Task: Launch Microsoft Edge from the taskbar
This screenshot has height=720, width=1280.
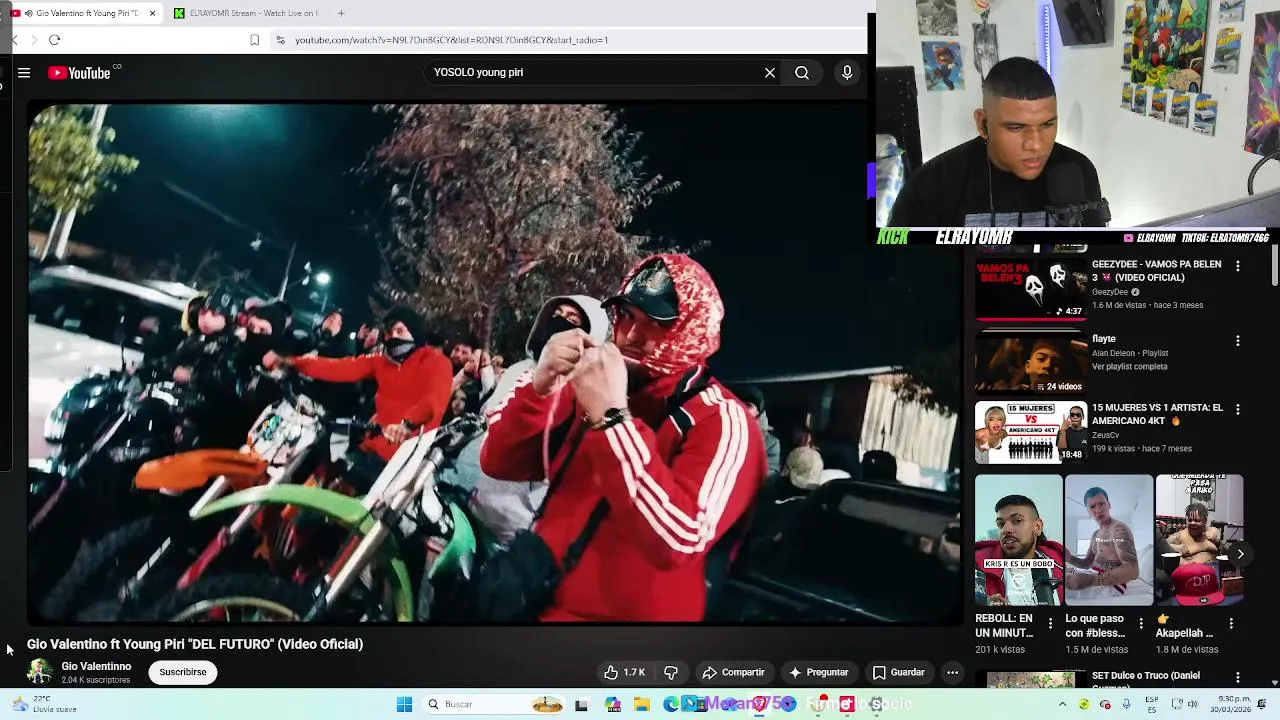Action: pos(671,705)
